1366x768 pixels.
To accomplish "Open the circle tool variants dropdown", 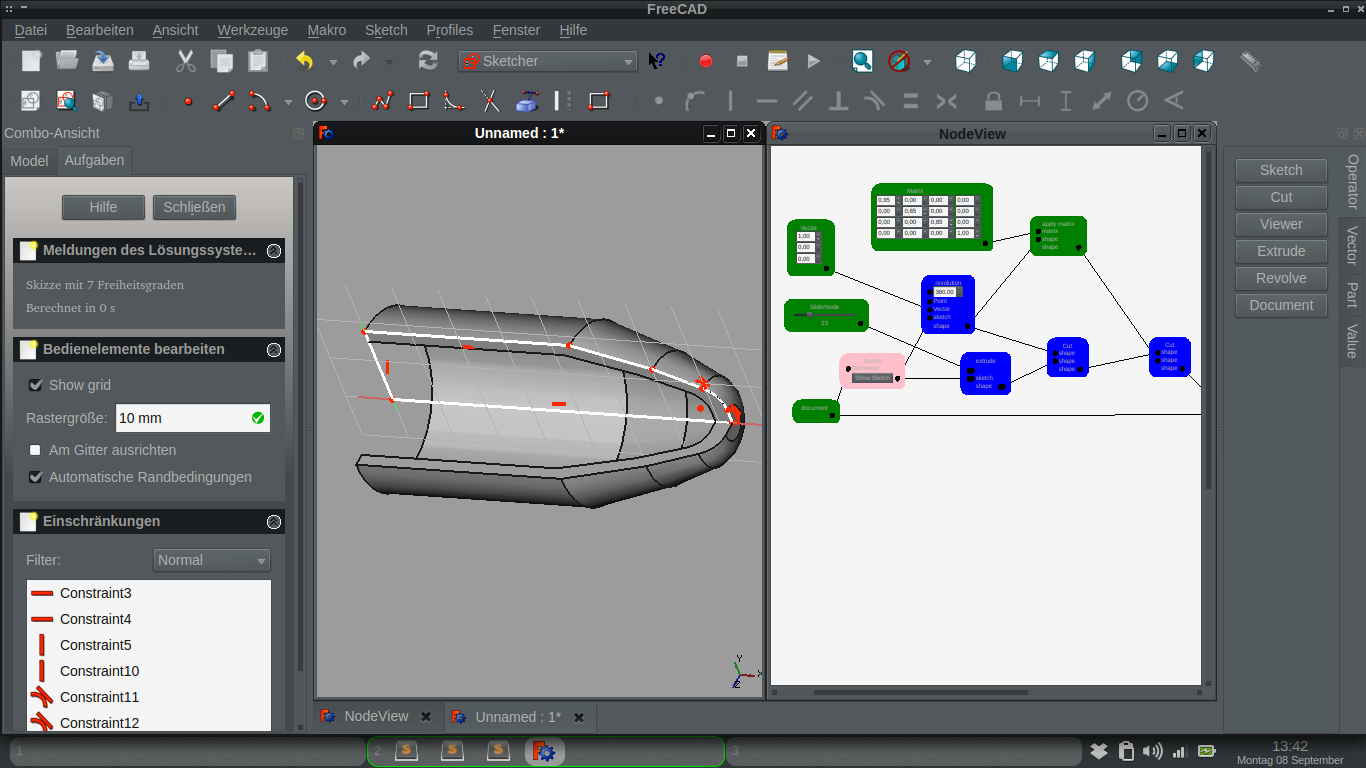I will [344, 102].
